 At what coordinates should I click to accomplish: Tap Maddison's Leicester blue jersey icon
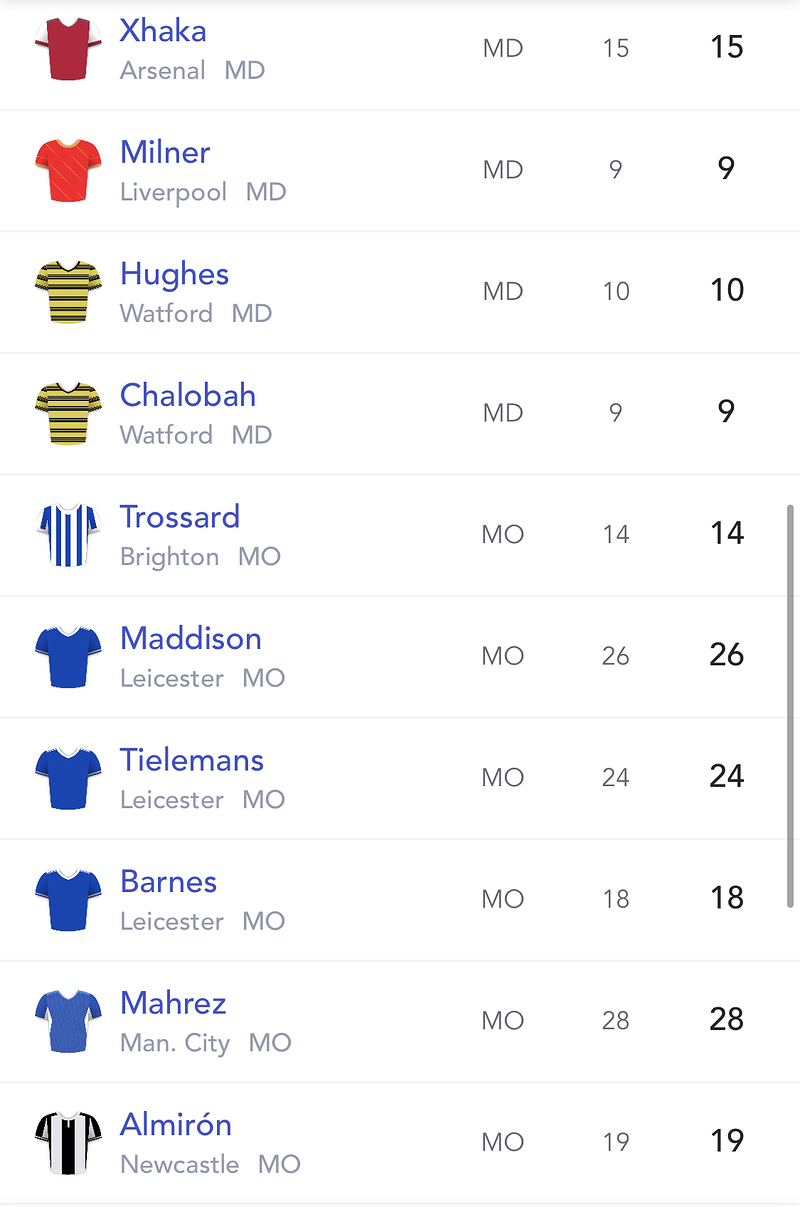[68, 656]
